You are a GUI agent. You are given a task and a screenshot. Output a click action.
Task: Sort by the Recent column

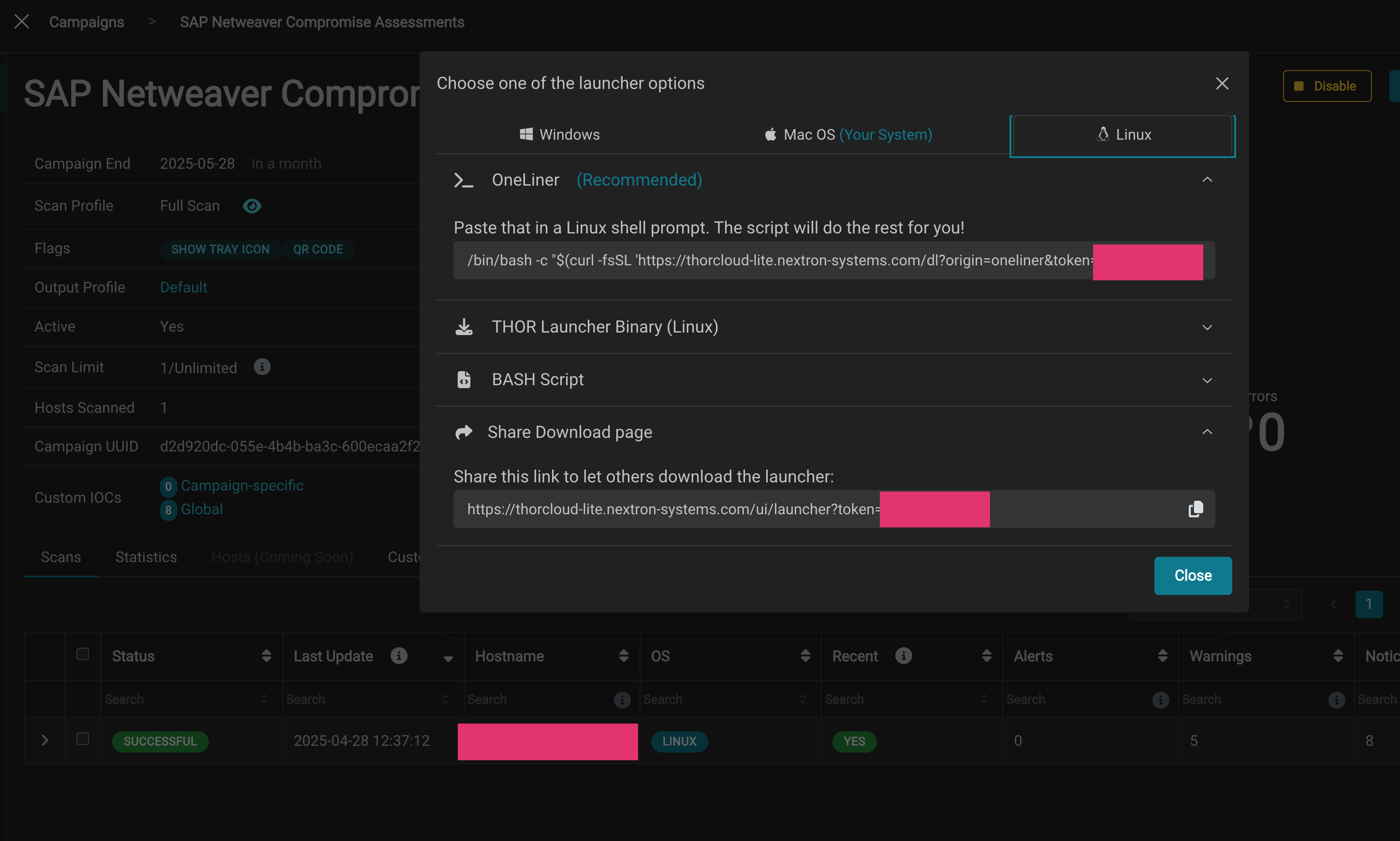pos(987,656)
